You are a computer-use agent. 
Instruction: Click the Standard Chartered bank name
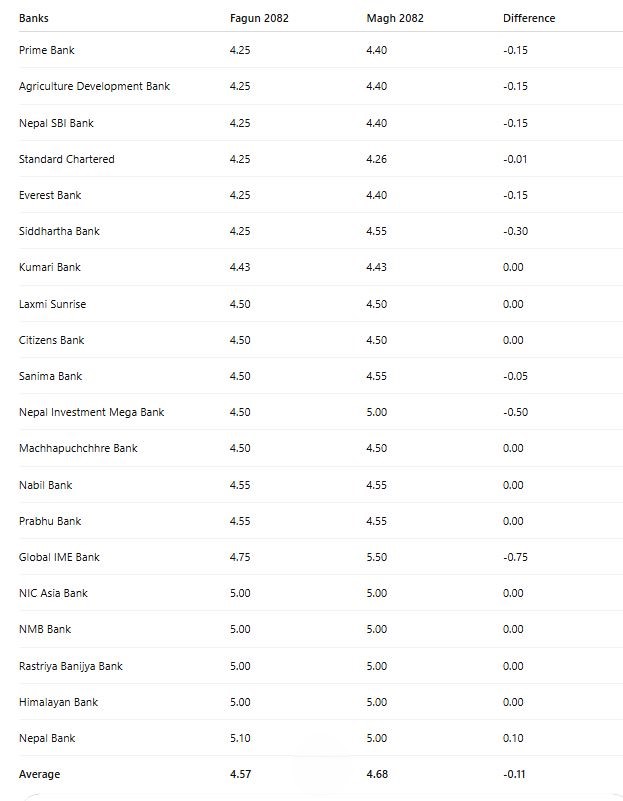66,159
